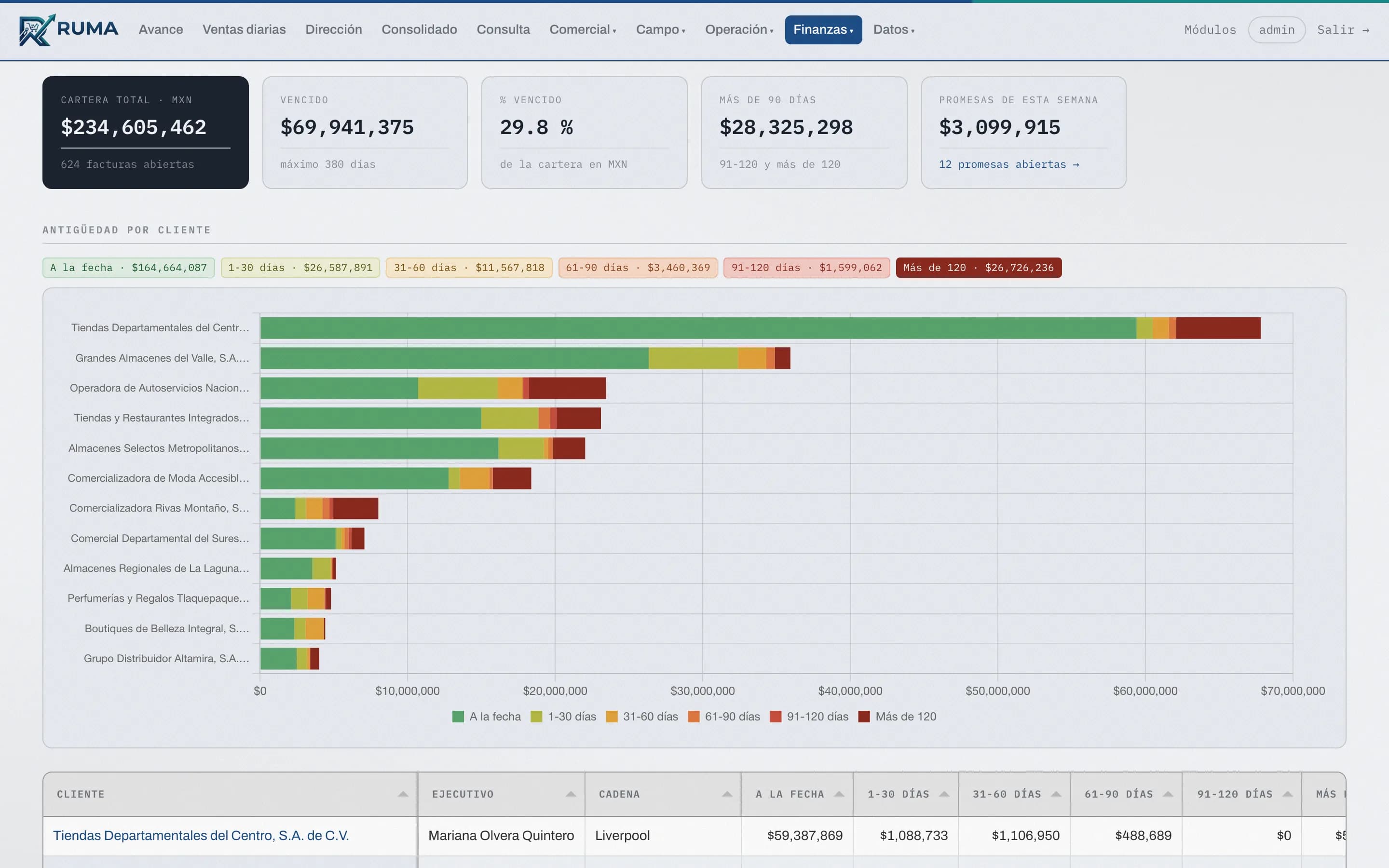Viewport: 1389px width, 868px height.
Task: Go to the Avance page
Action: point(161,30)
